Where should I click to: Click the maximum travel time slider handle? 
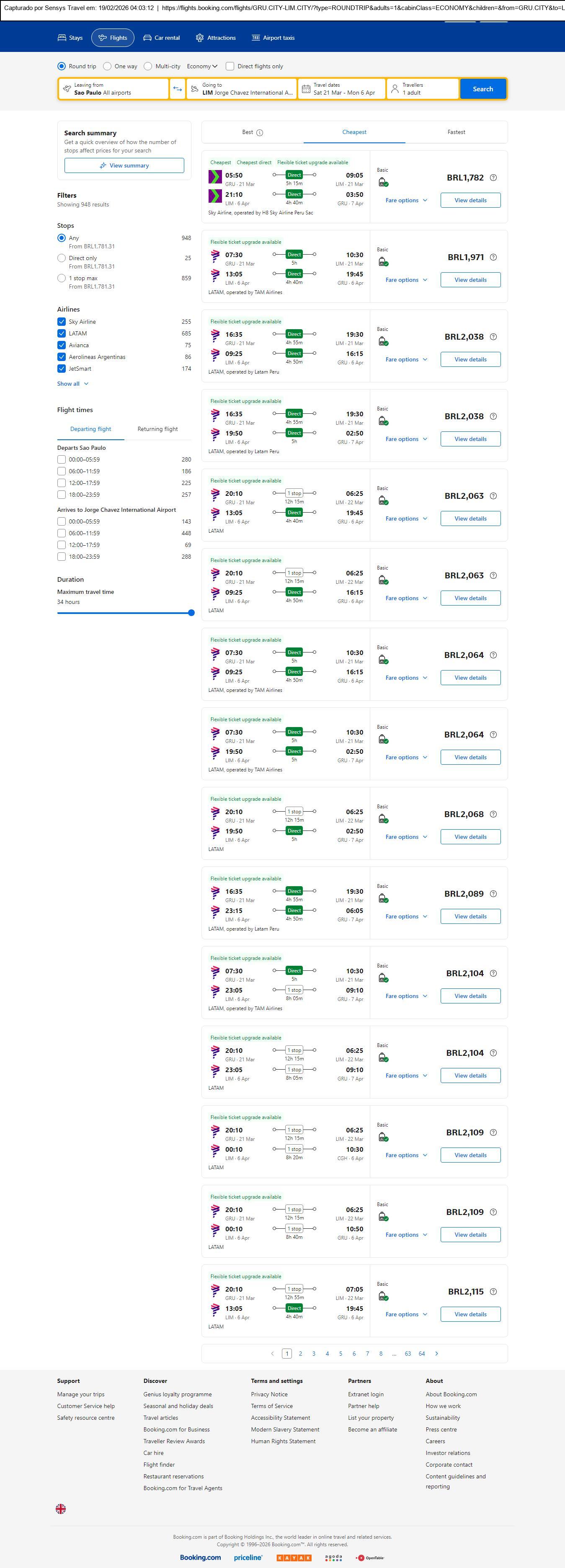(191, 613)
